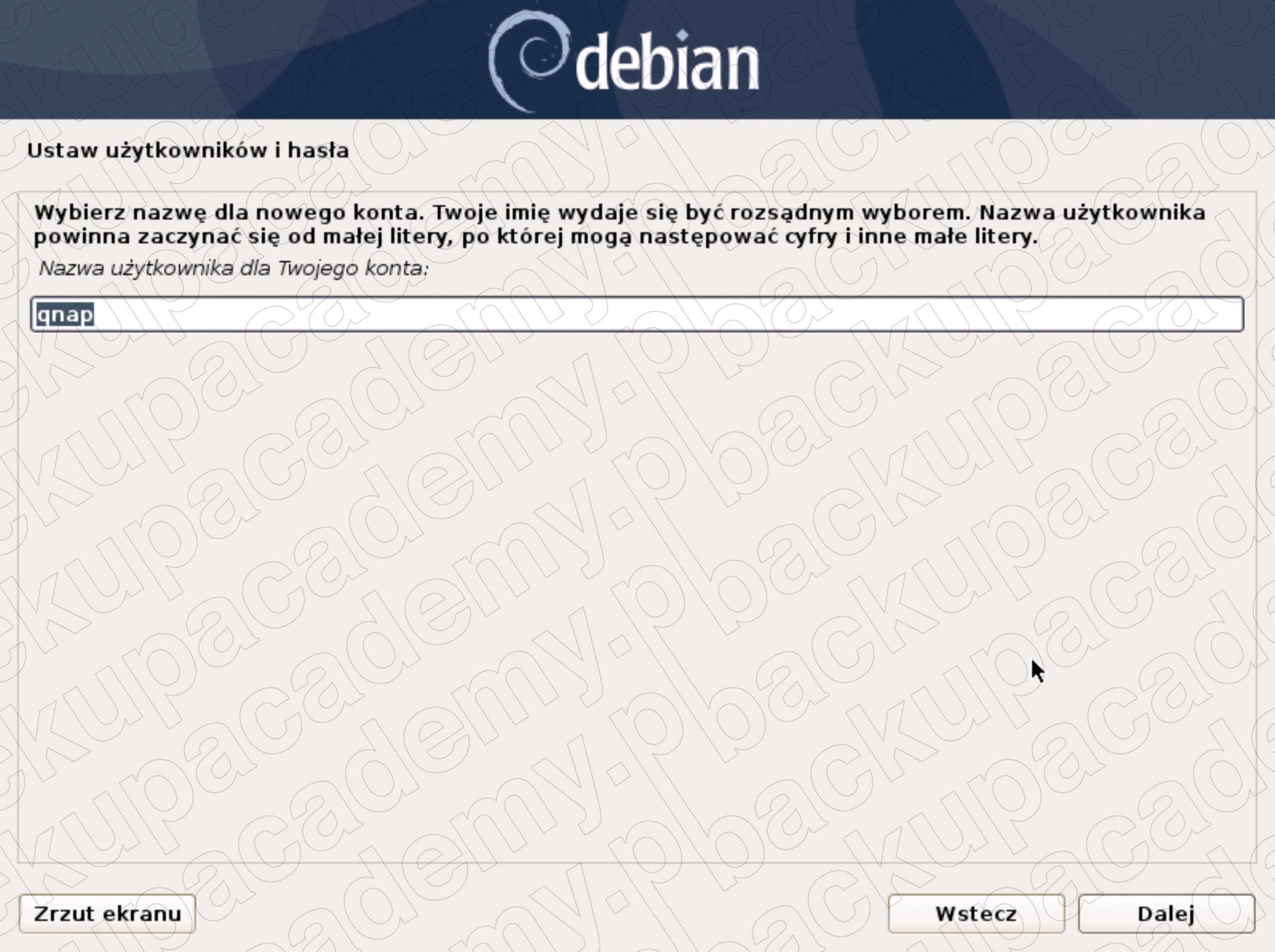
Task: Focus the username input field
Action: [x=637, y=314]
